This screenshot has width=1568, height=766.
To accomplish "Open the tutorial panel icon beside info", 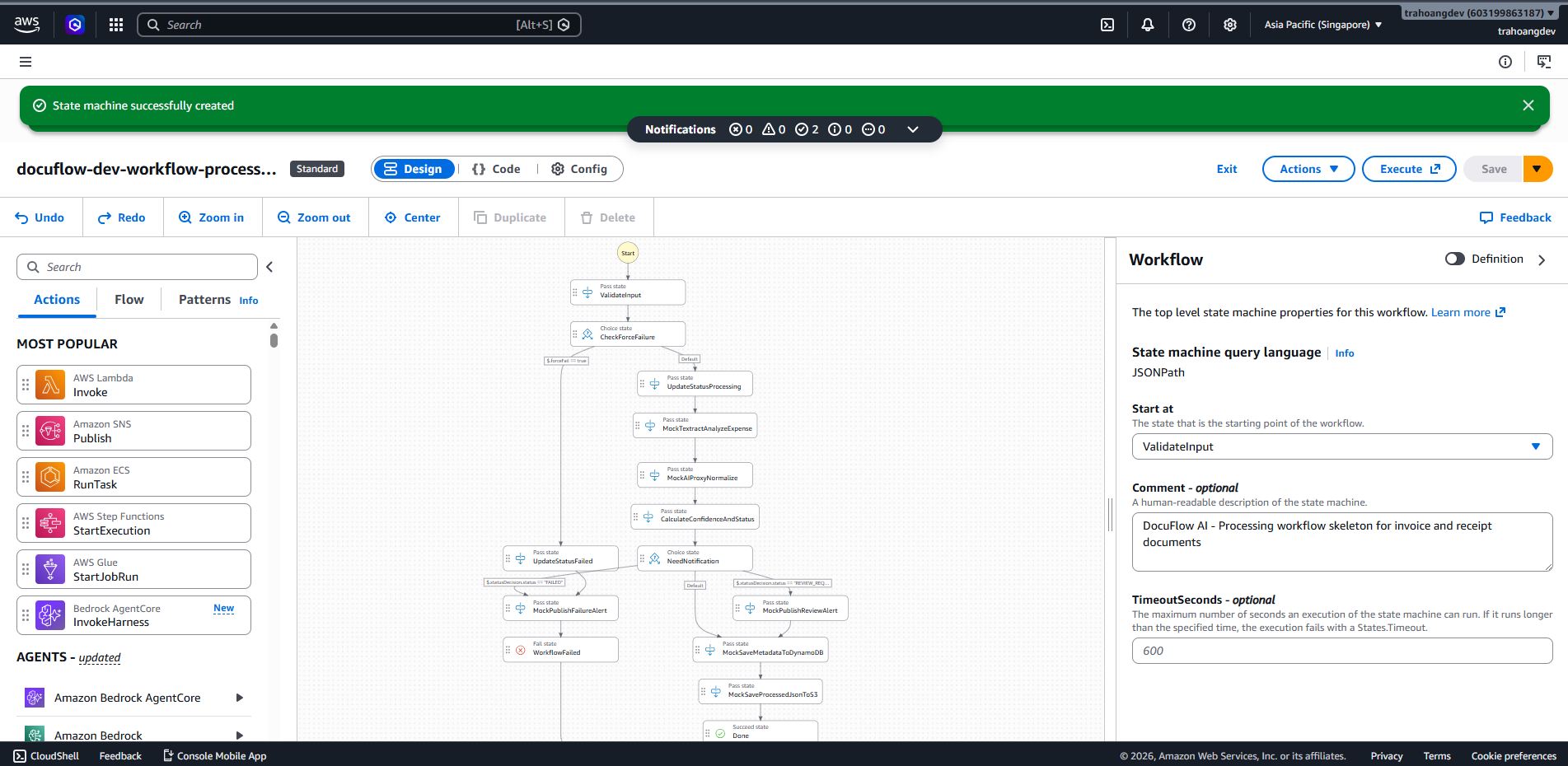I will (x=1544, y=62).
